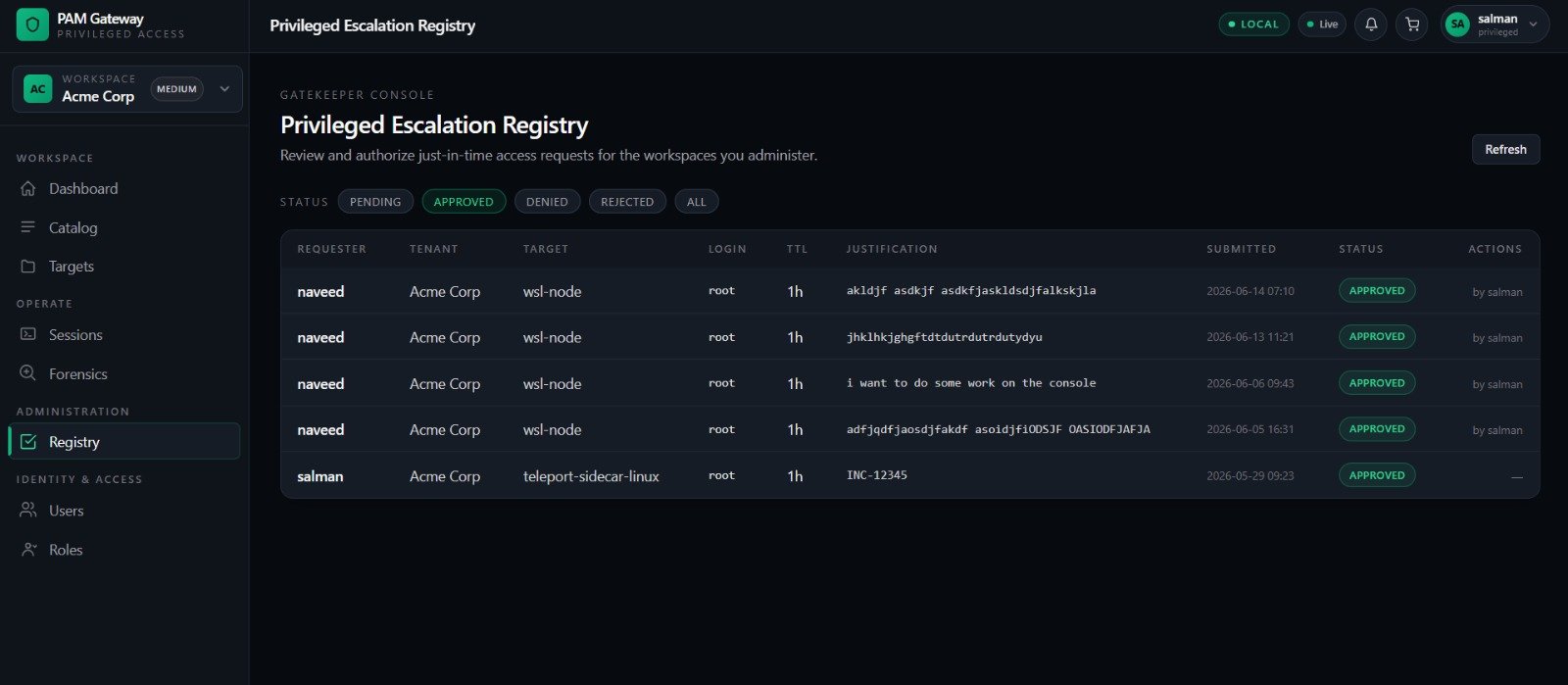The width and height of the screenshot is (1568, 685).
Task: Click the SA user avatar
Action: [1457, 24]
